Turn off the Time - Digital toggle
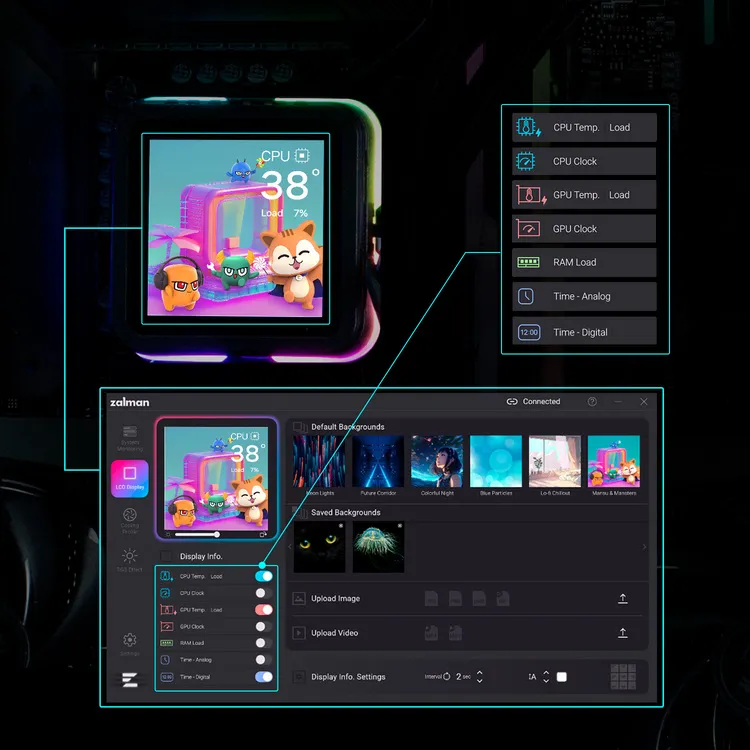The height and width of the screenshot is (750, 750). coord(263,677)
